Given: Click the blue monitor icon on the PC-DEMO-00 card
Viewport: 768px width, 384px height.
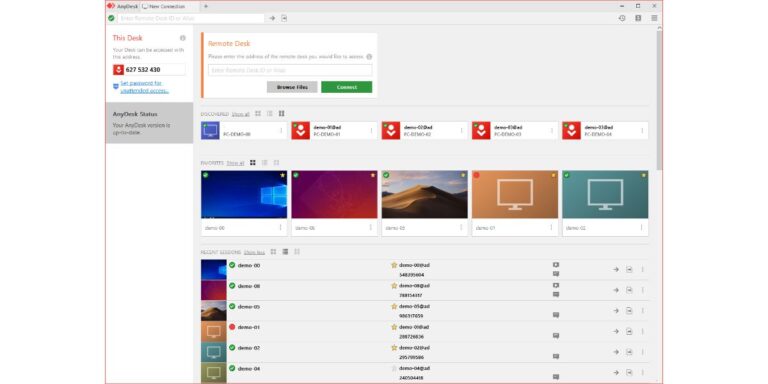Looking at the screenshot, I should 210,130.
